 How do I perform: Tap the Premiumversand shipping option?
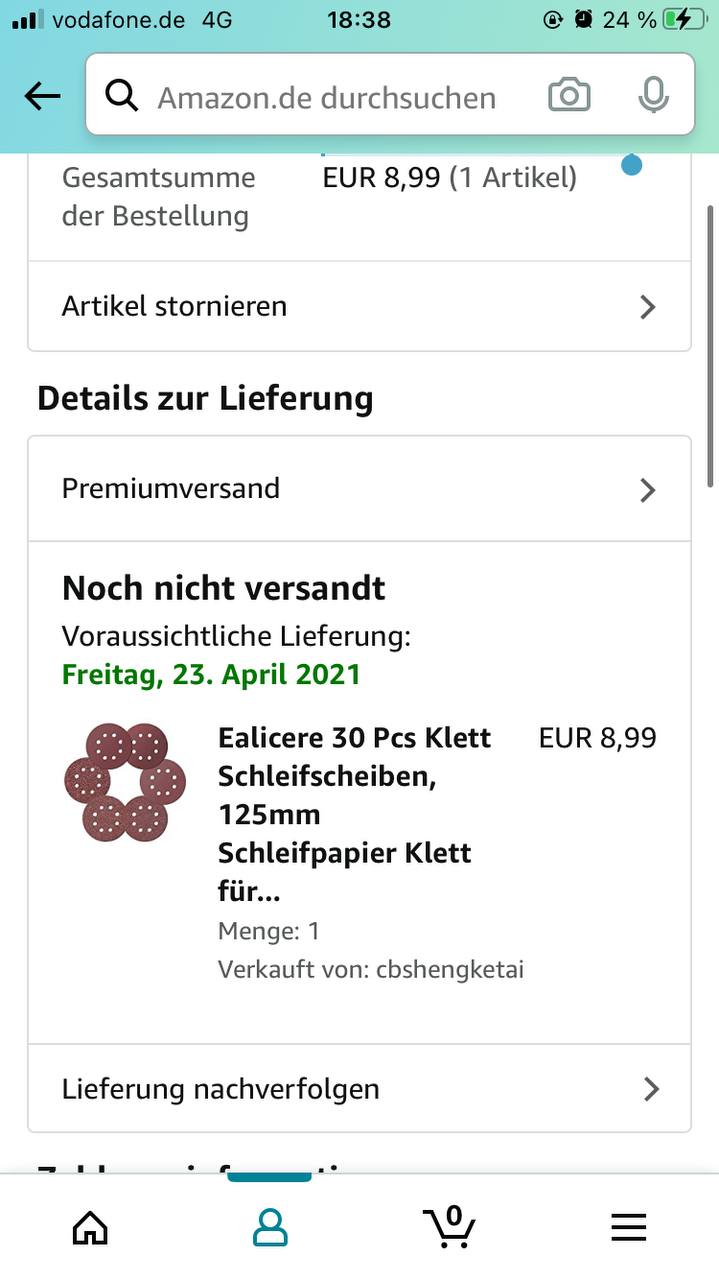click(x=171, y=489)
